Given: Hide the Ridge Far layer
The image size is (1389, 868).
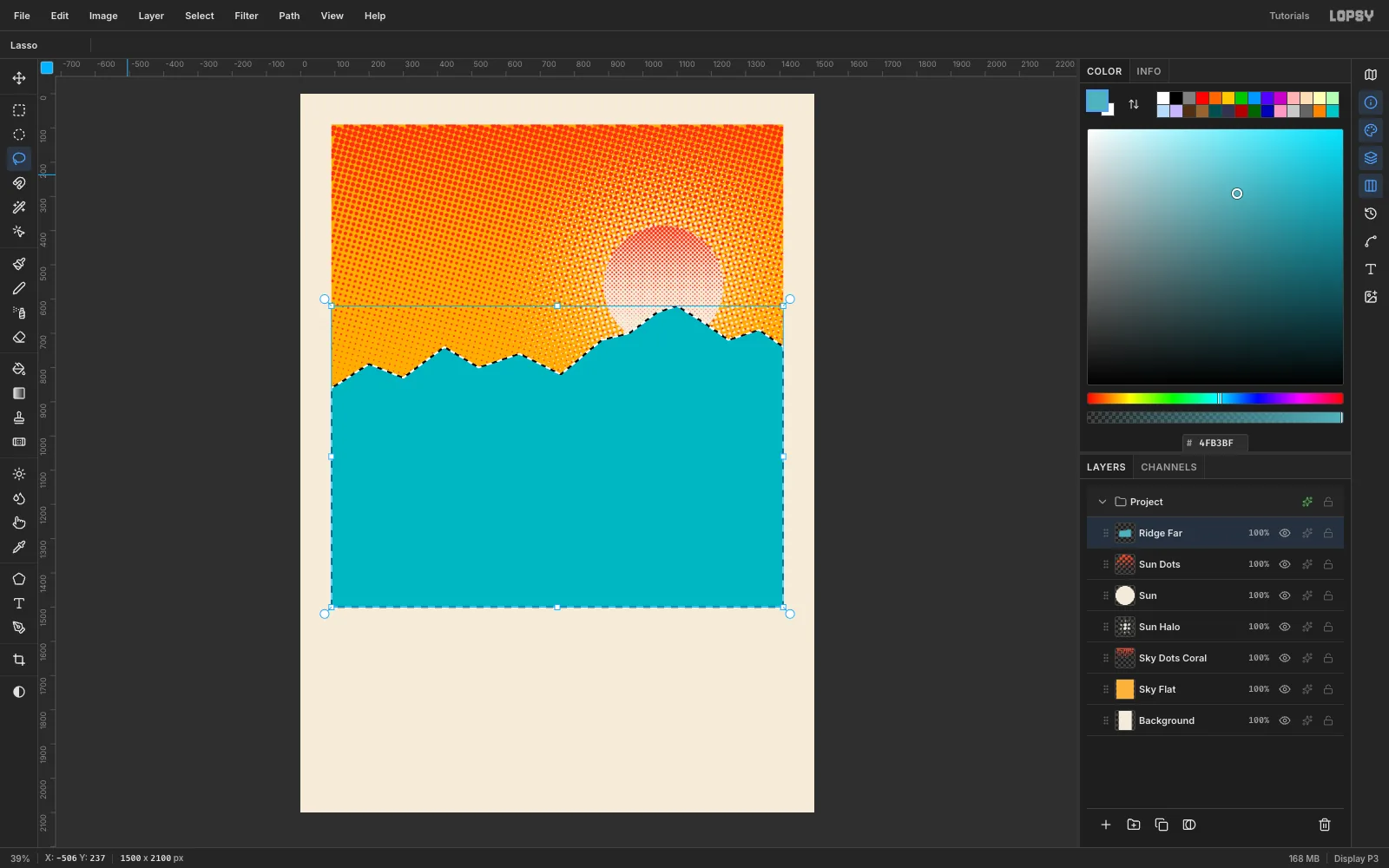Looking at the screenshot, I should coord(1285,533).
